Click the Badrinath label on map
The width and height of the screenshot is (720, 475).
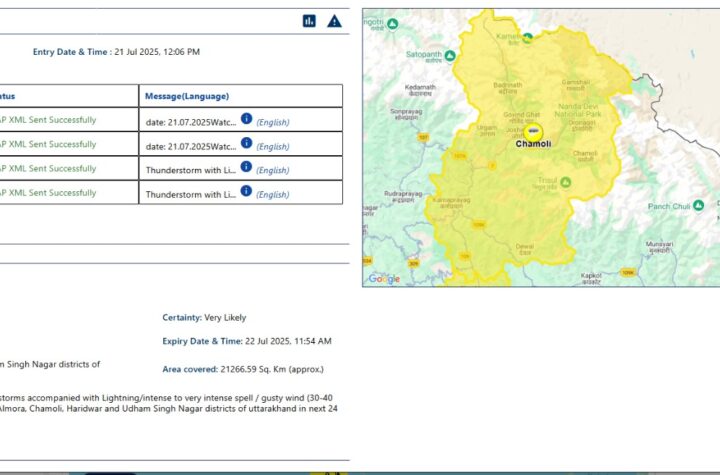coord(508,88)
